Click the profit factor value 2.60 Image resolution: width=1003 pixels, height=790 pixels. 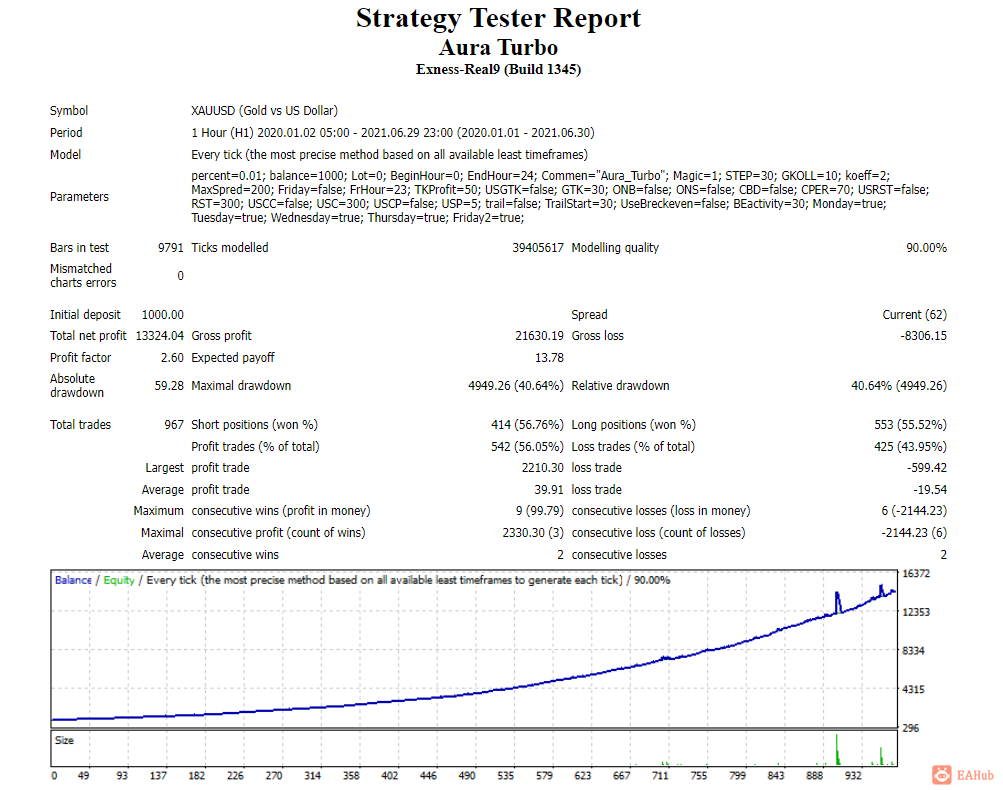172,358
